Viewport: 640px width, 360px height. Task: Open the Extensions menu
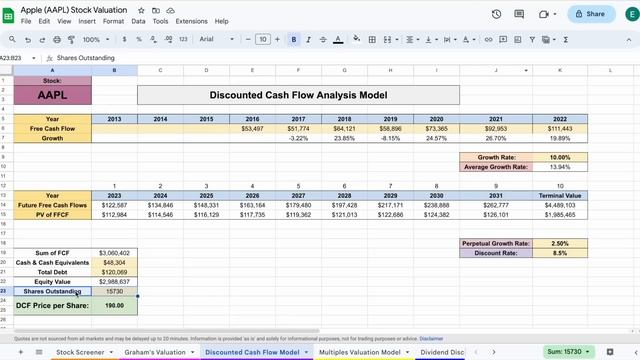[x=191, y=21]
